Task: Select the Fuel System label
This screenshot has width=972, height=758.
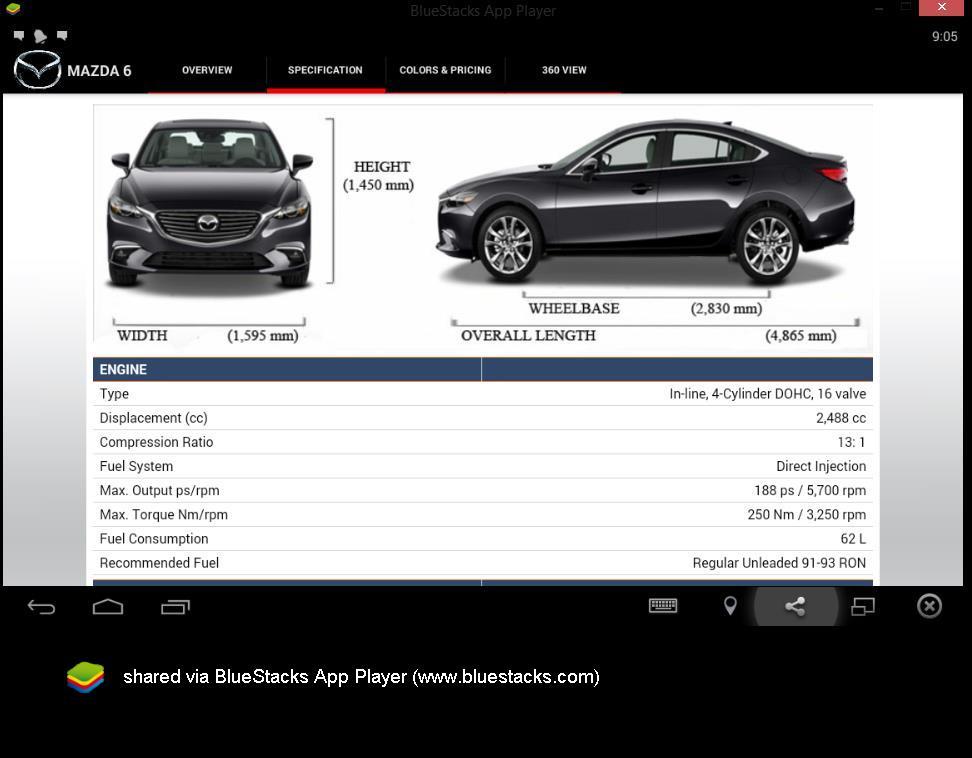Action: pyautogui.click(x=136, y=466)
